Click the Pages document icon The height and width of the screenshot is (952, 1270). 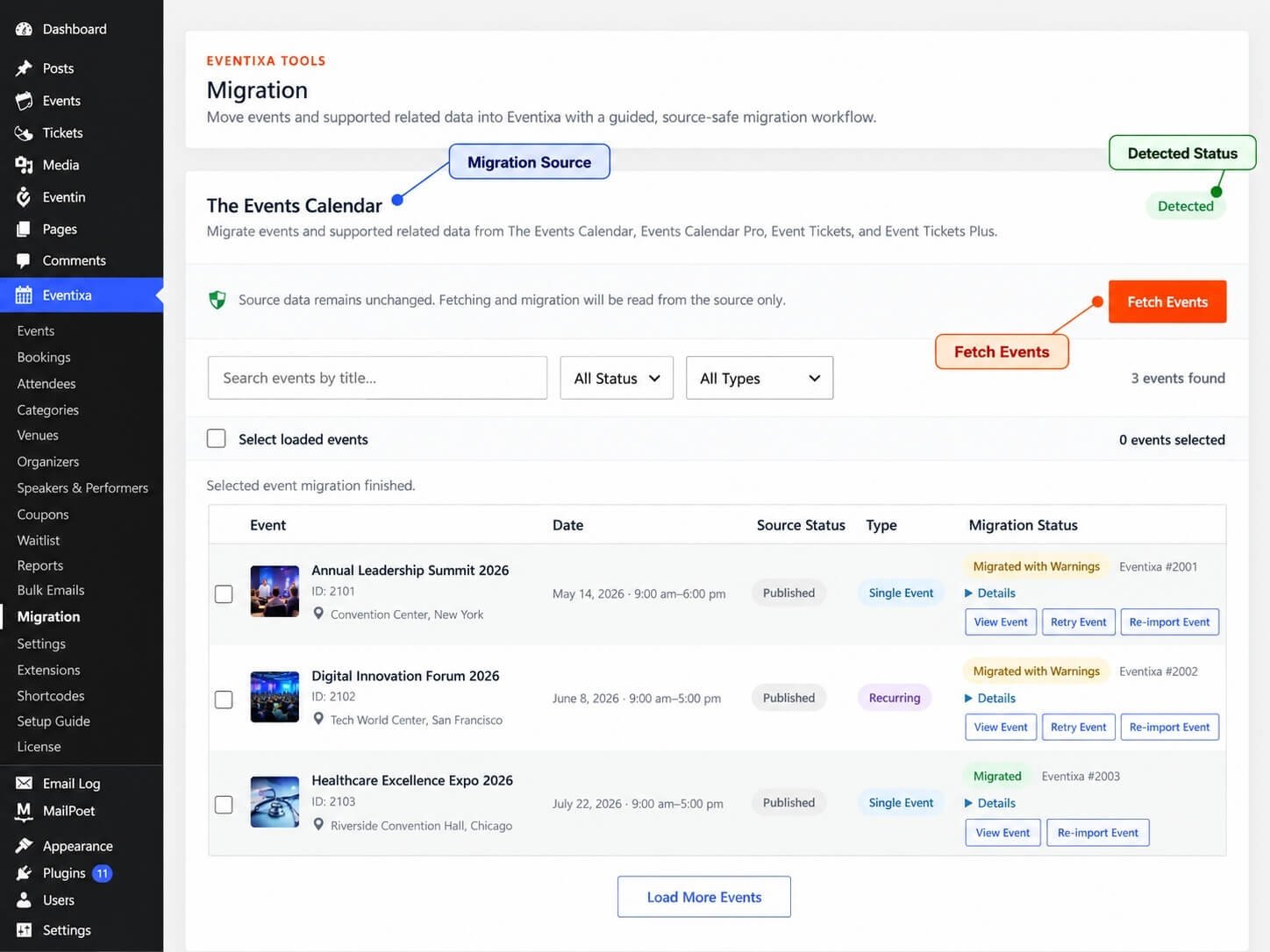click(x=24, y=229)
